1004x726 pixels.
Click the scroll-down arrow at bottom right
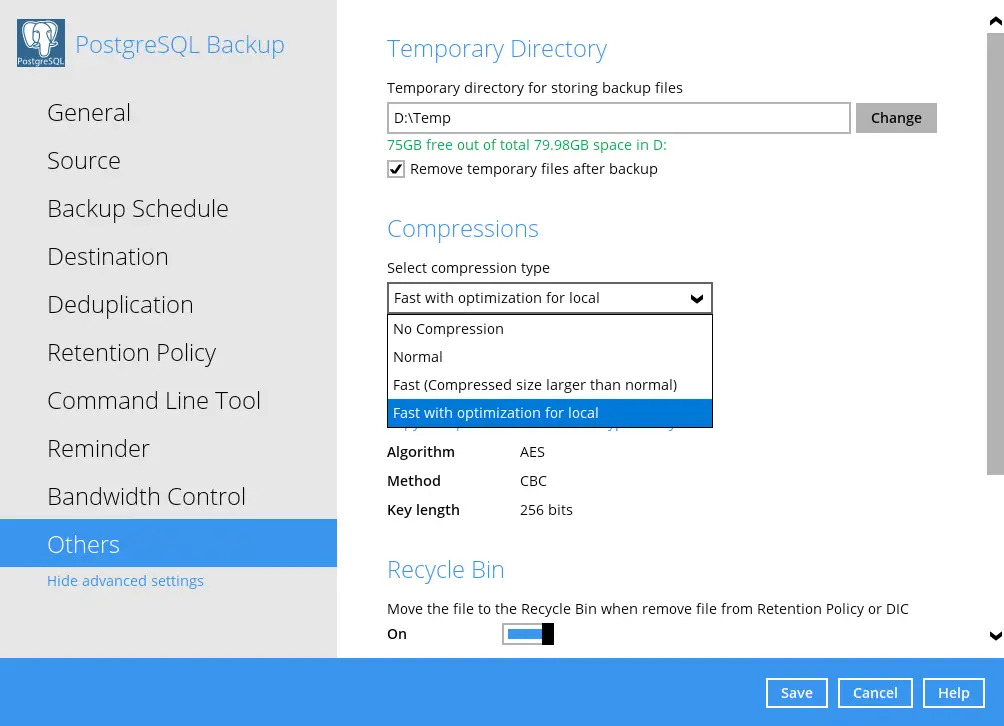(995, 635)
